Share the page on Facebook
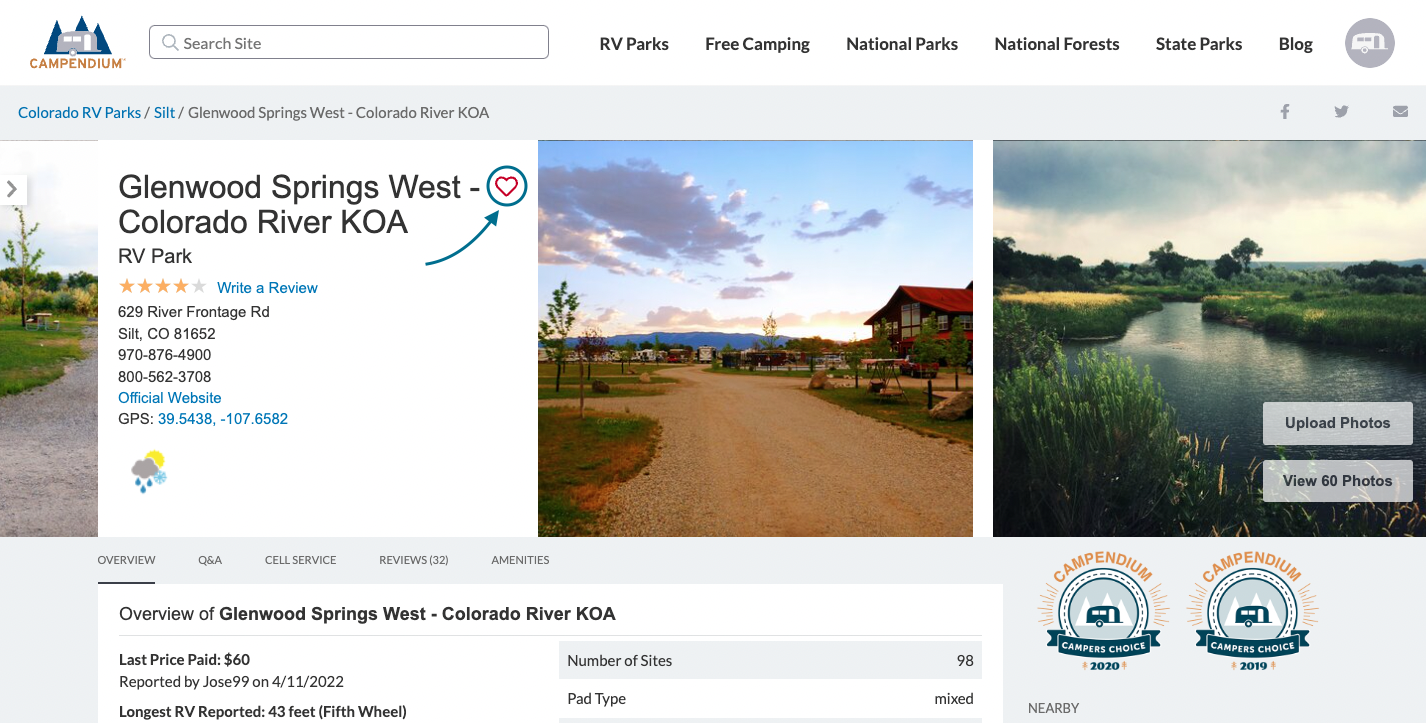The image size is (1426, 723). [x=1285, y=112]
